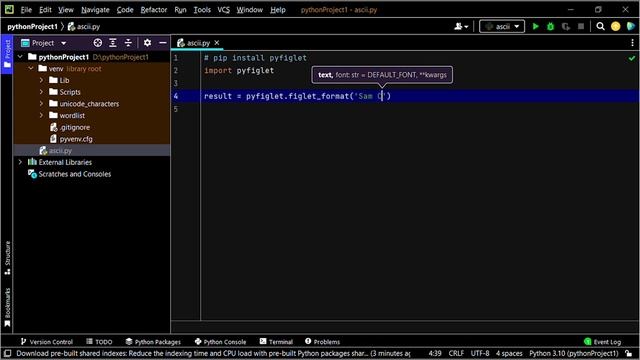Open the Refactor menu

[153, 10]
